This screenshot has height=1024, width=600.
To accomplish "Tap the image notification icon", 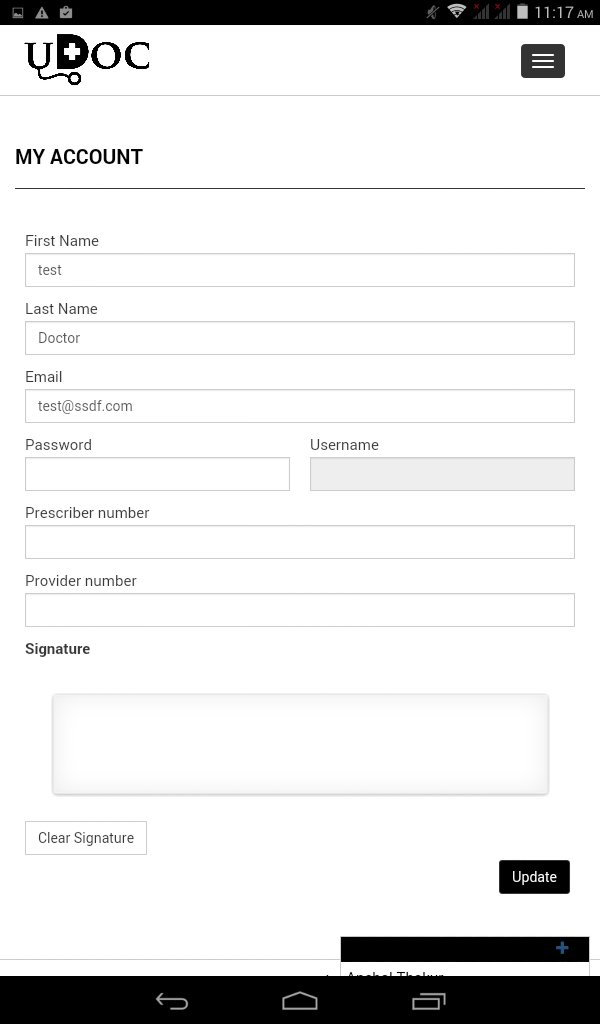I will click(x=18, y=12).
